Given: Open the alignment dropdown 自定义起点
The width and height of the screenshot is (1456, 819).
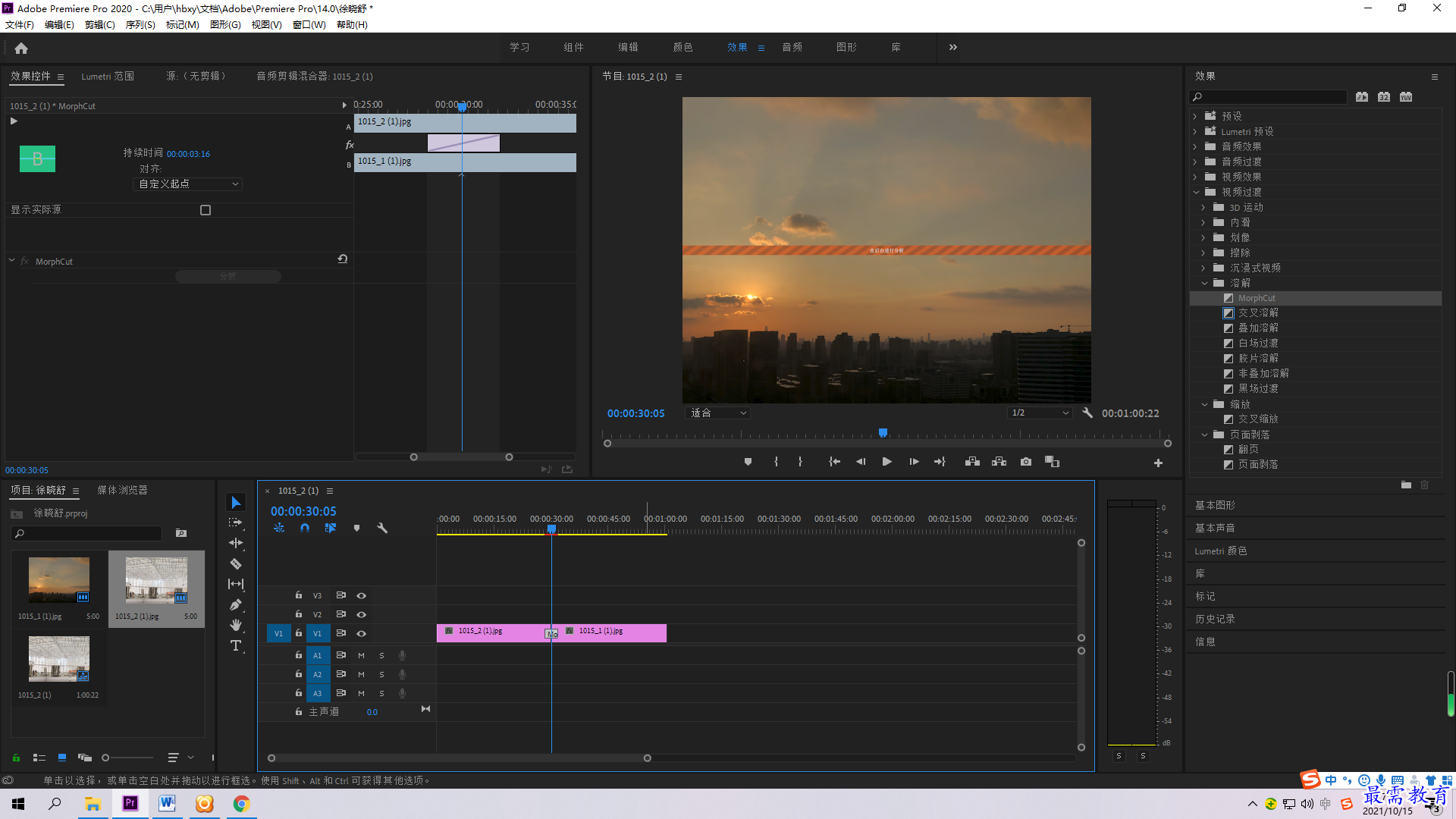Looking at the screenshot, I should [187, 184].
